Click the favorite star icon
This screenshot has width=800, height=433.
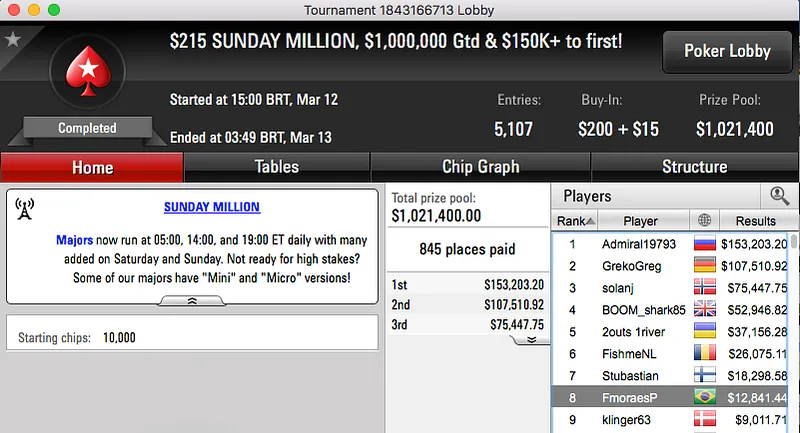pyautogui.click(x=13, y=40)
